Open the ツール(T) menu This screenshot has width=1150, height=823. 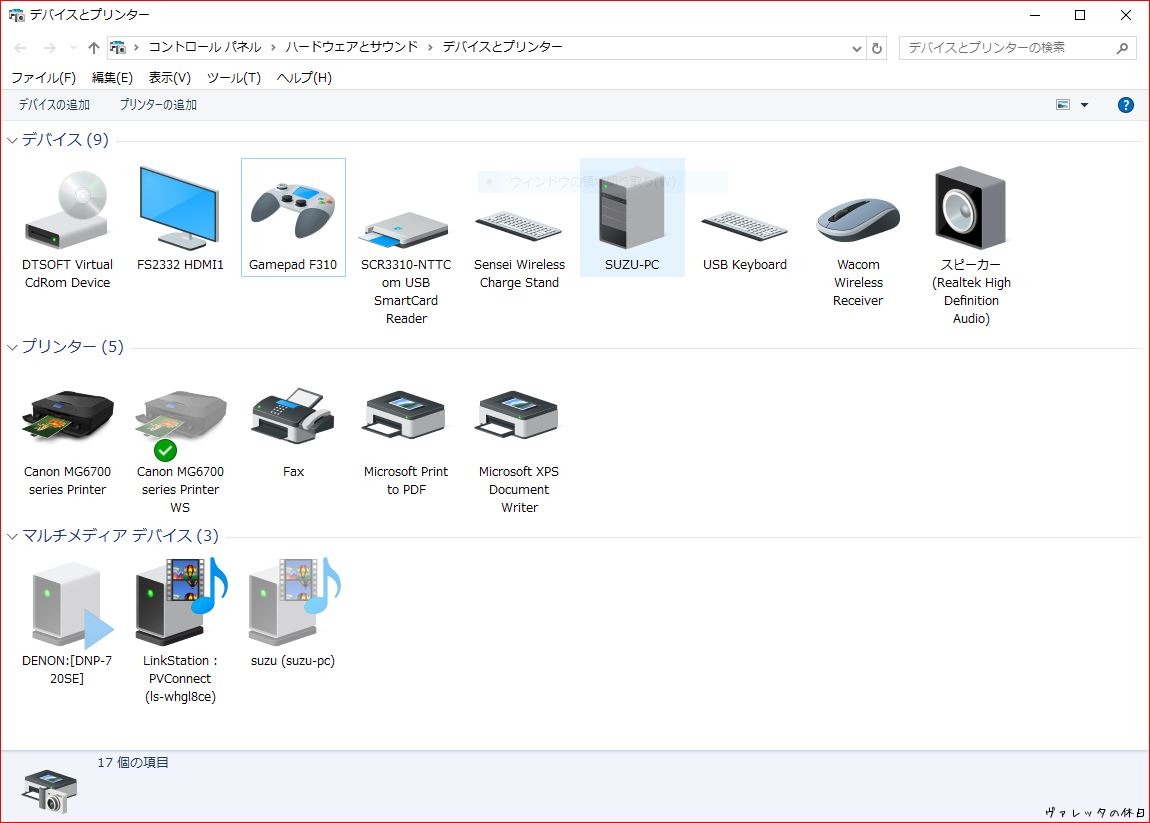[x=233, y=78]
